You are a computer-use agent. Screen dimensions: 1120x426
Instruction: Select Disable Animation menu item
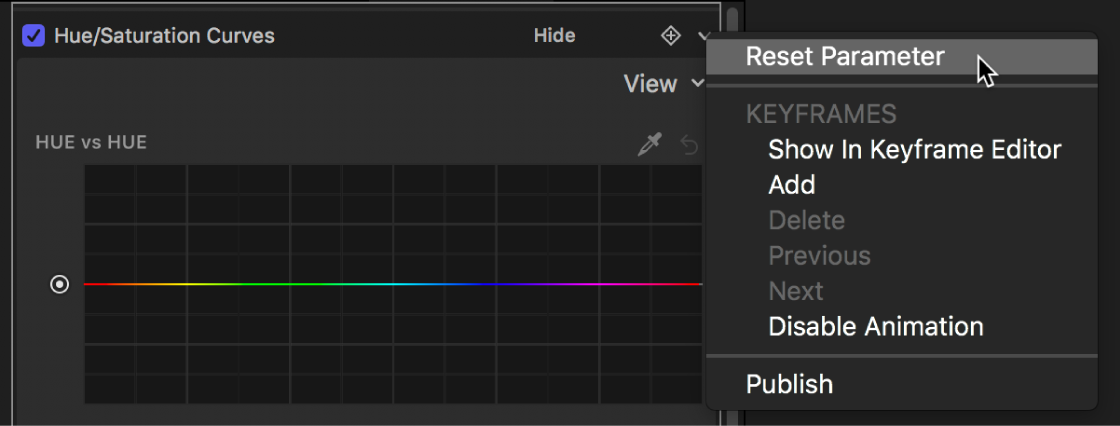875,327
